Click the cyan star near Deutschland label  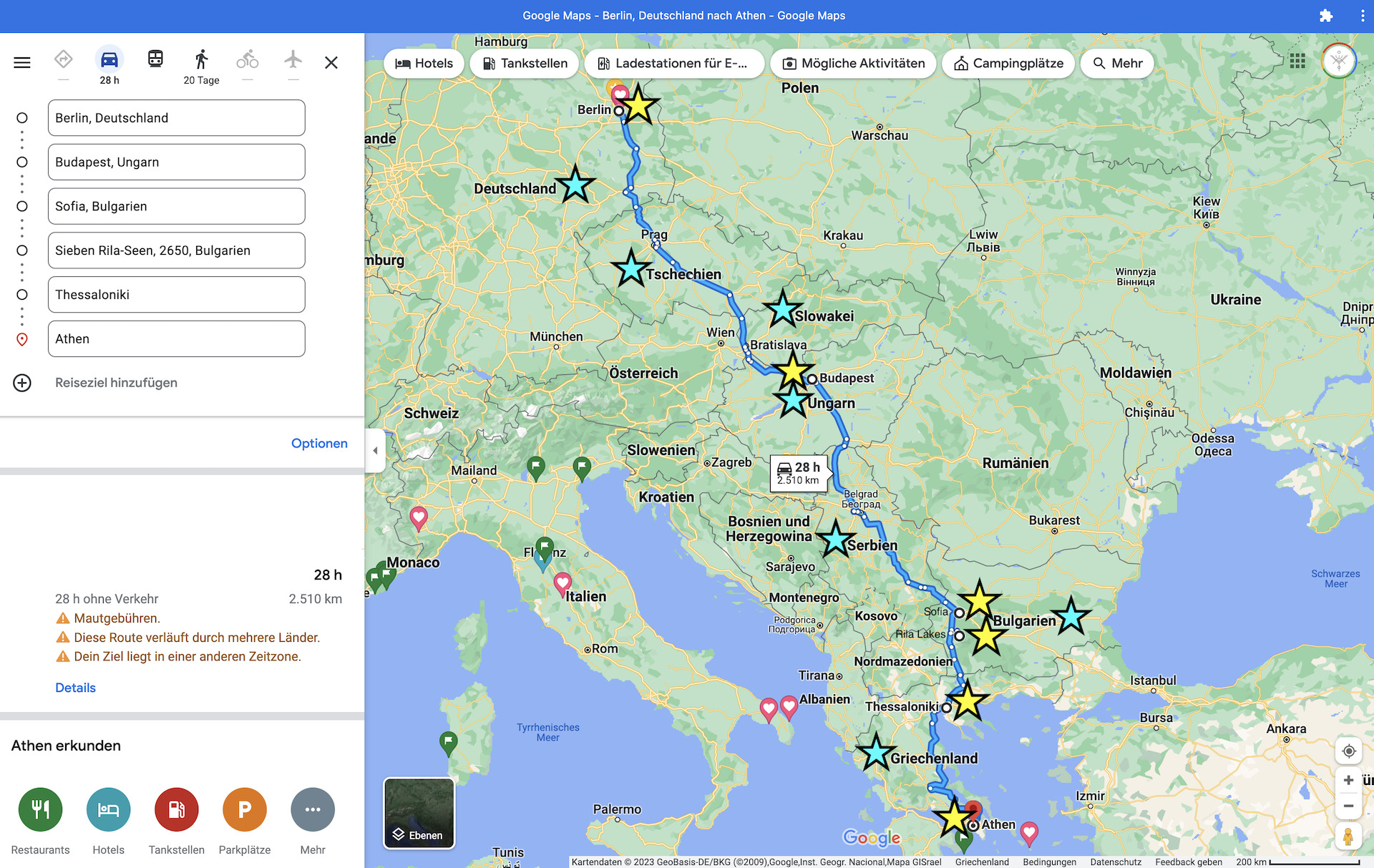coord(575,185)
